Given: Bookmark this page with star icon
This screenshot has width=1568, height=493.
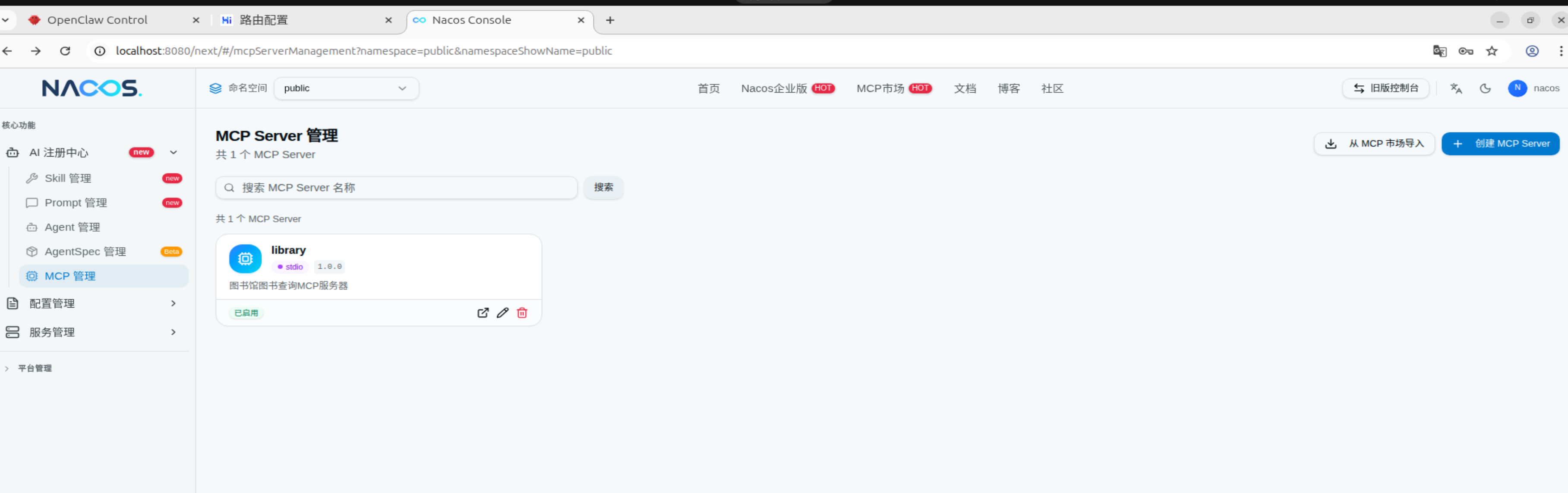Looking at the screenshot, I should tap(1491, 51).
